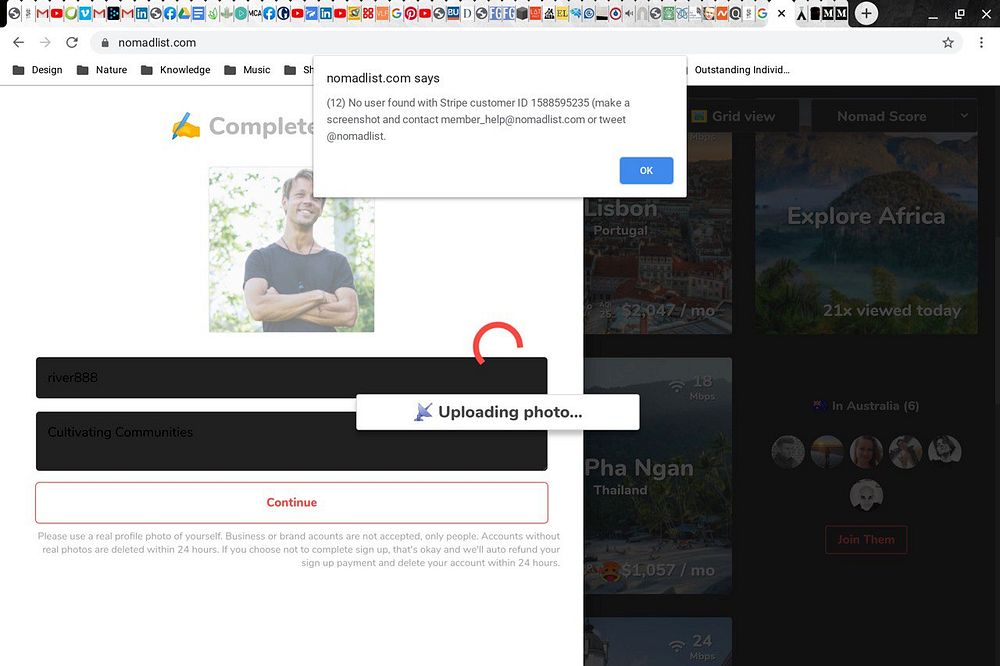Screen dimensions: 1000x666
Task: Click the river888 username field
Action: 291,378
